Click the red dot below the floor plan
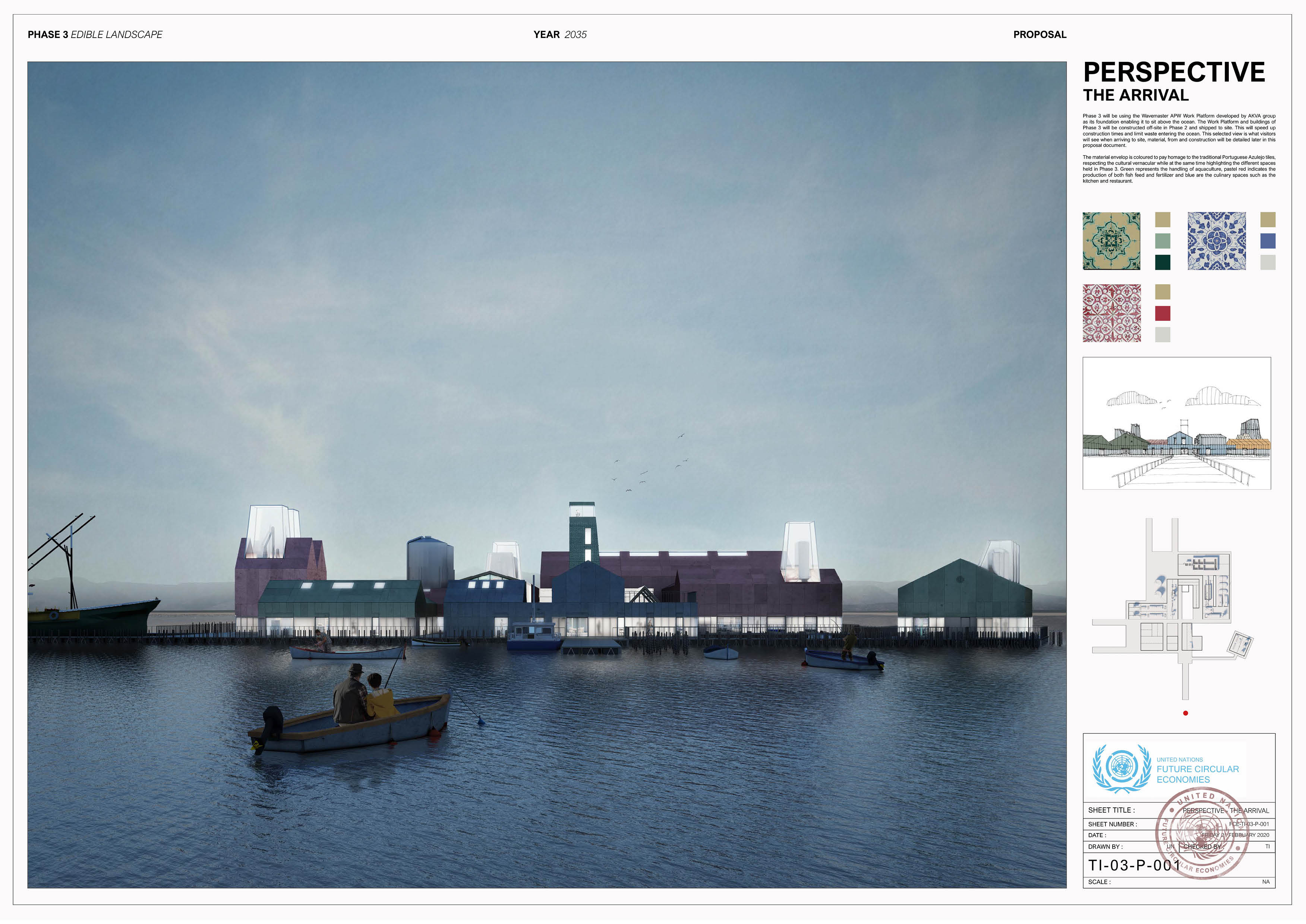The image size is (1306, 924). 1185,713
